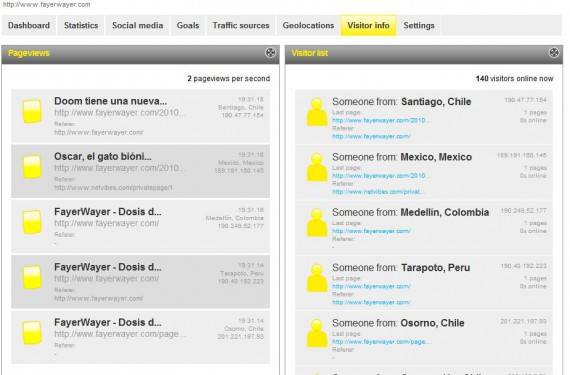Viewport: 570px width, 375px height.
Task: Click the yellow page icon beside Oscar, el gato bióni
Action: (32, 166)
